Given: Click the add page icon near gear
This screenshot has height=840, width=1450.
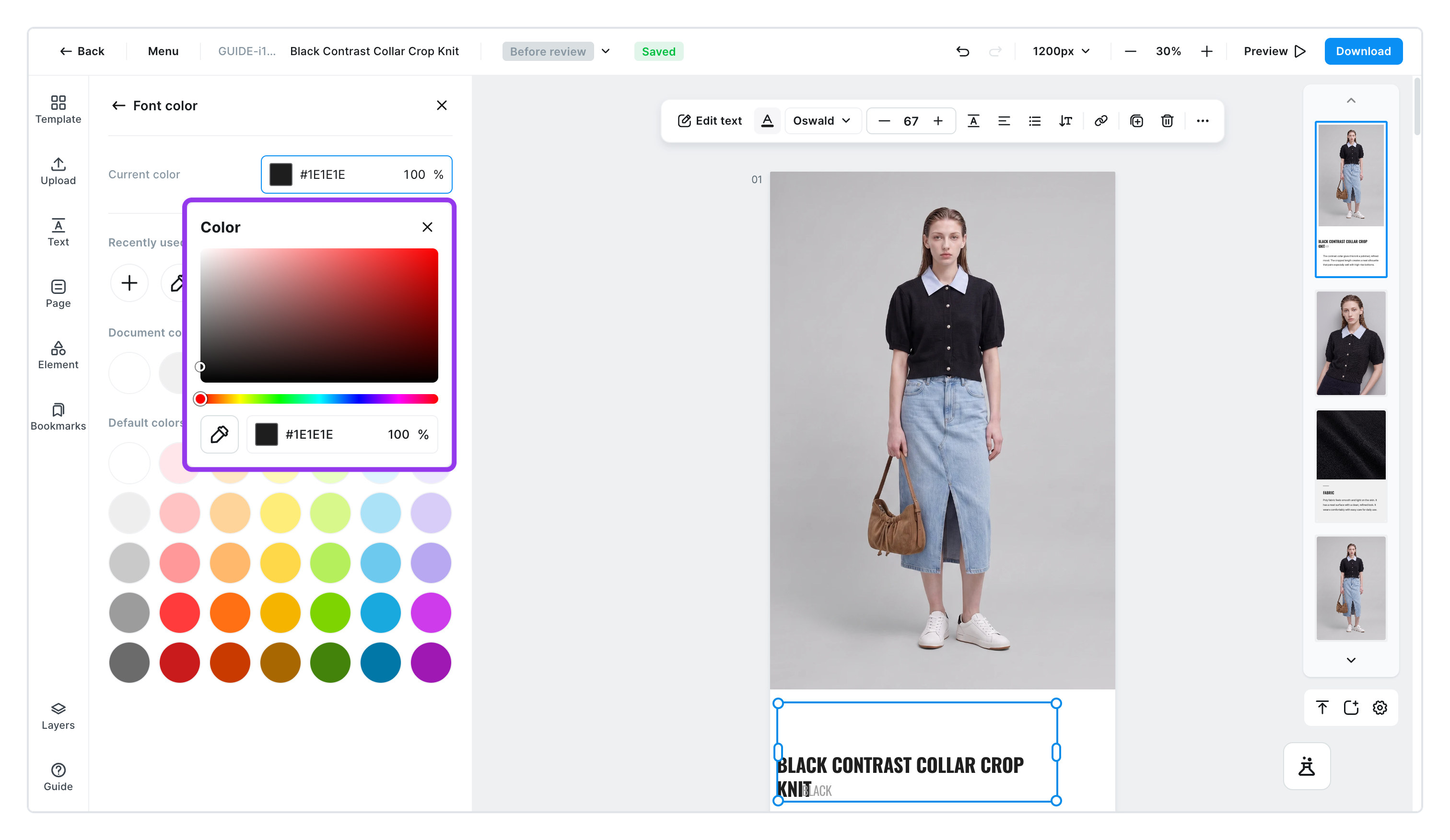Looking at the screenshot, I should 1351,708.
